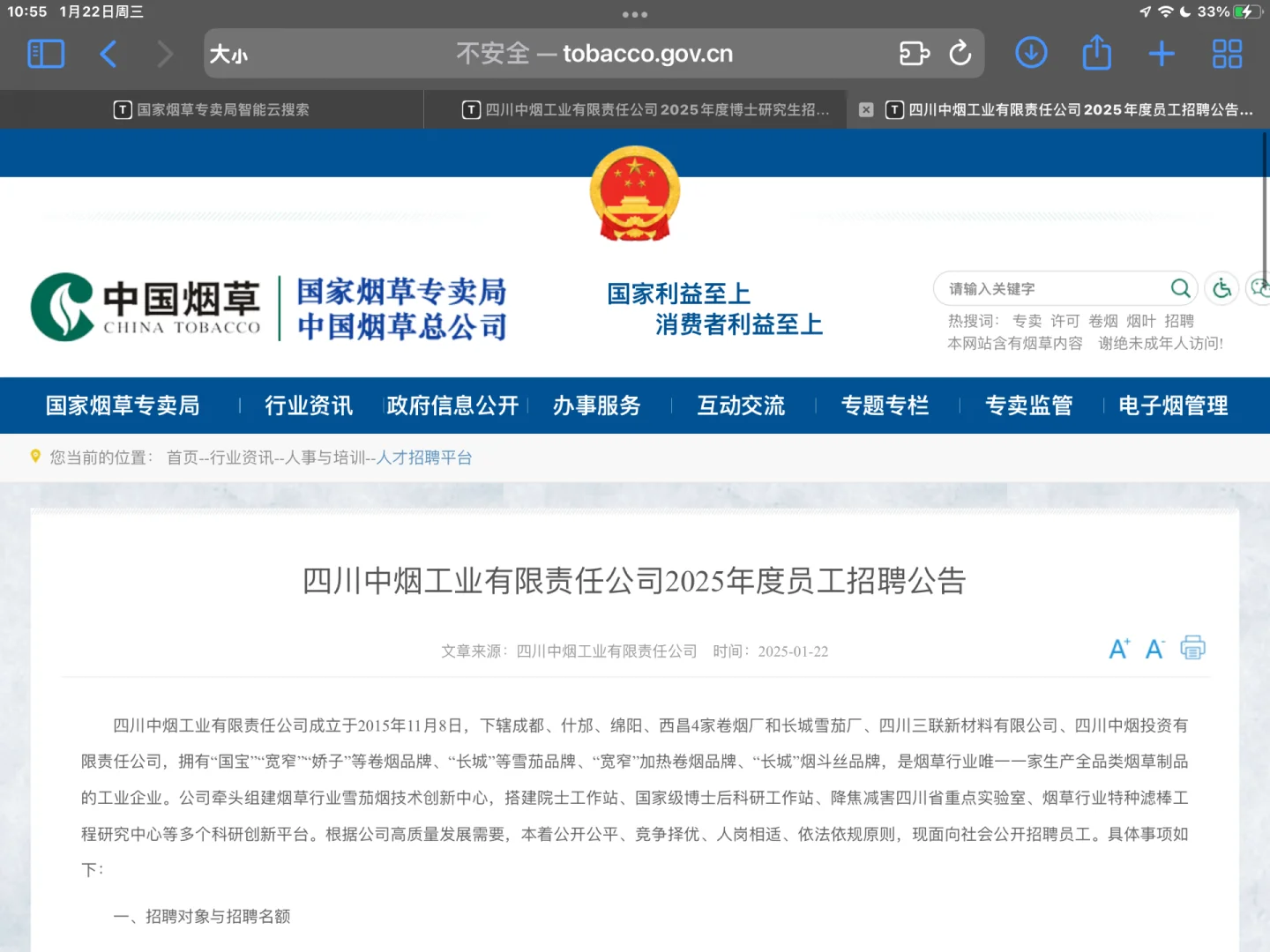Reload the page with the refresh icon
This screenshot has width=1270, height=952.
click(x=961, y=53)
